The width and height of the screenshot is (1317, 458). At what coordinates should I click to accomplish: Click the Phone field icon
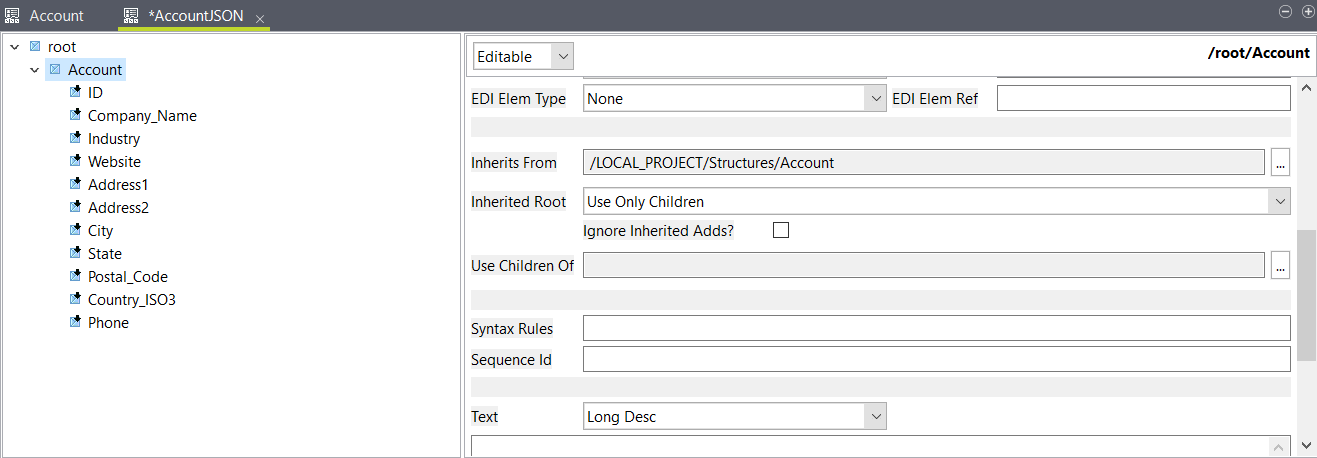coord(75,322)
